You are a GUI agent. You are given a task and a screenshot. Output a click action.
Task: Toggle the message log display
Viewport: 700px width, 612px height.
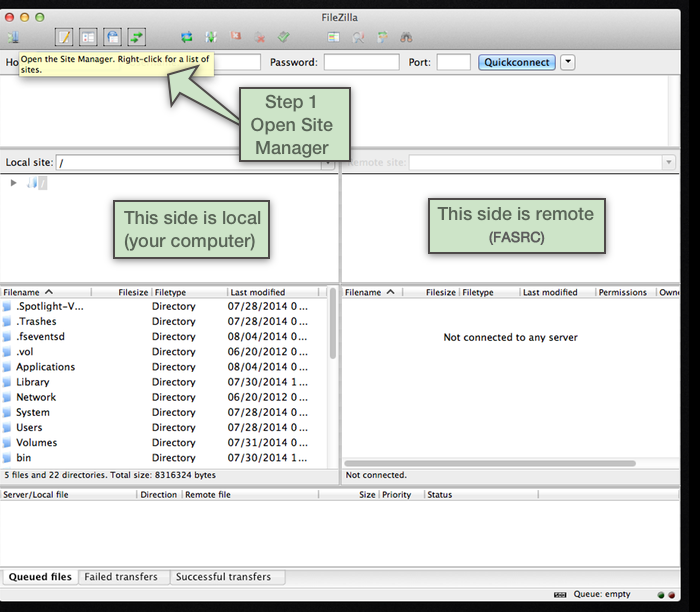coord(64,37)
